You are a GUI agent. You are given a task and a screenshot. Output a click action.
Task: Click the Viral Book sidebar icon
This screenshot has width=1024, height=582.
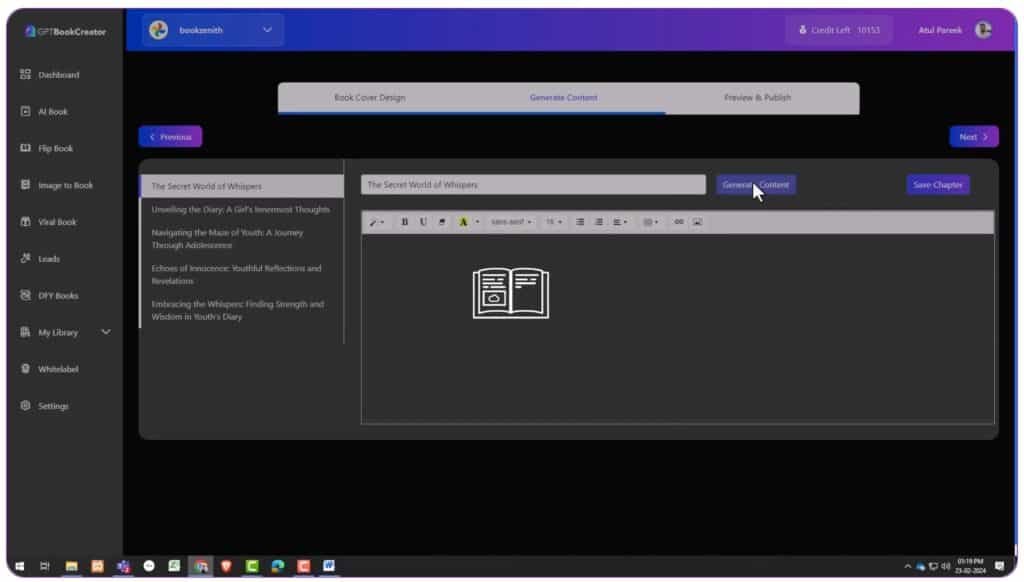pyautogui.click(x=25, y=222)
